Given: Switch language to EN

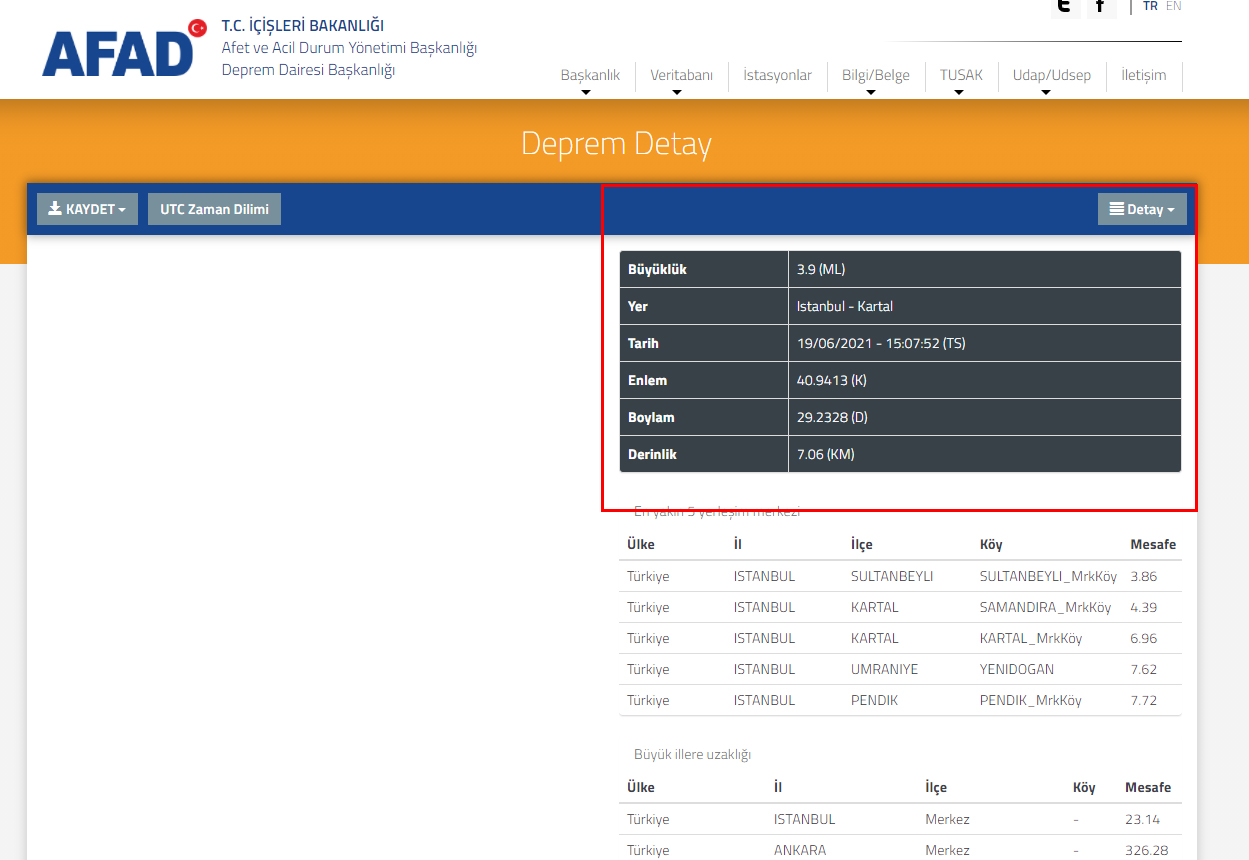Looking at the screenshot, I should coord(1174,6).
